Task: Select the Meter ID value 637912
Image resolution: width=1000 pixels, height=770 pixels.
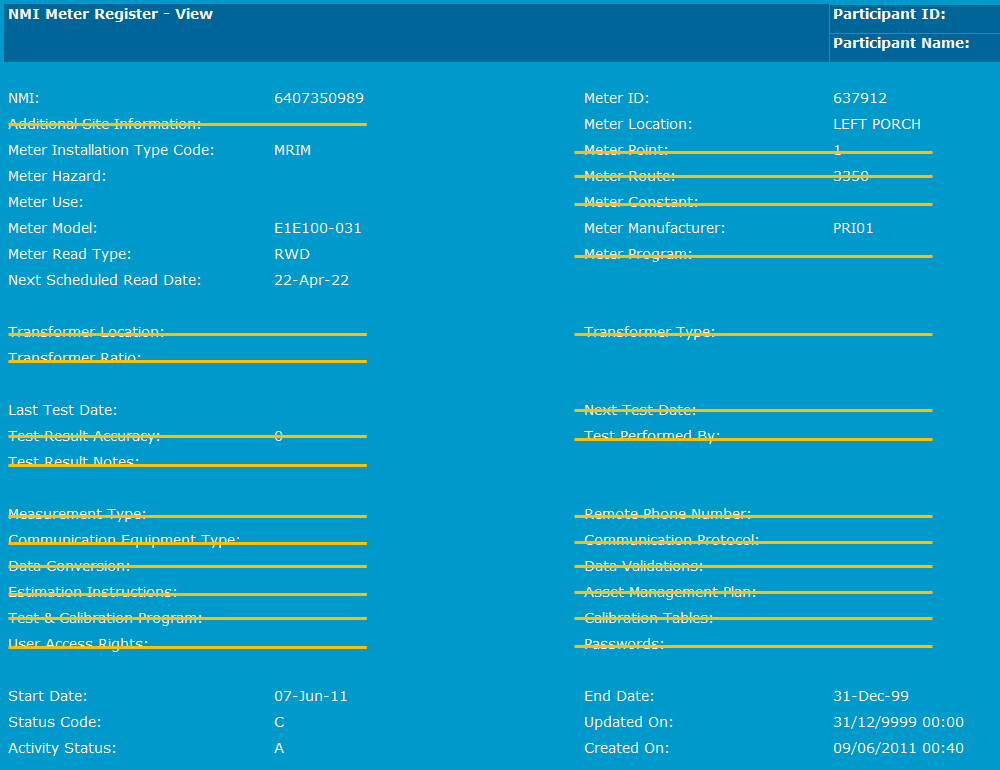Action: coord(859,98)
